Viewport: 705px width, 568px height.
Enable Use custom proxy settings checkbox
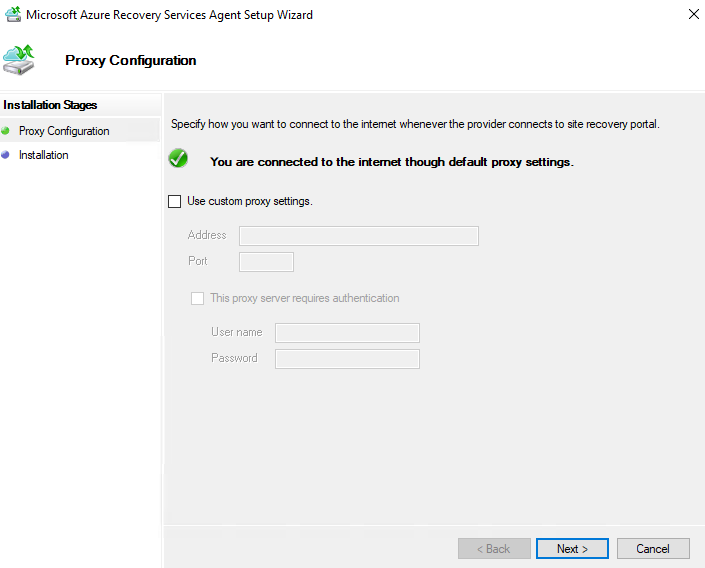174,201
